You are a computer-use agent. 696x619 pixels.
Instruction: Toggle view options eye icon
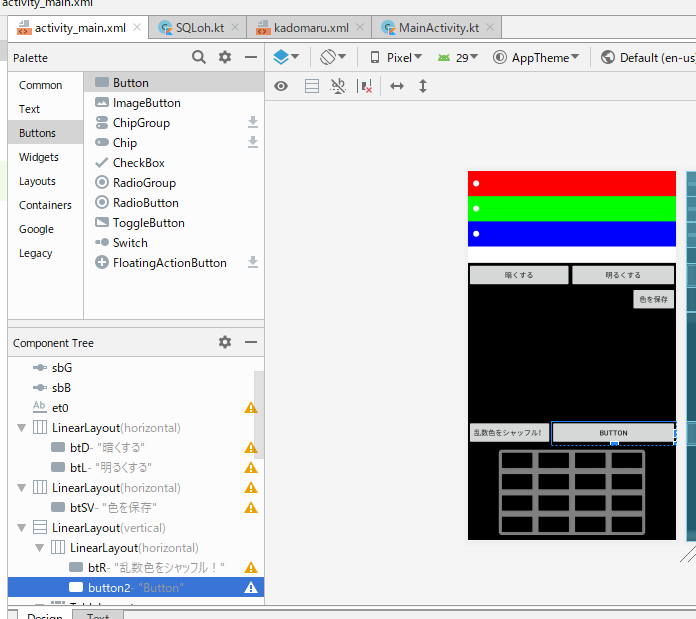point(281,86)
